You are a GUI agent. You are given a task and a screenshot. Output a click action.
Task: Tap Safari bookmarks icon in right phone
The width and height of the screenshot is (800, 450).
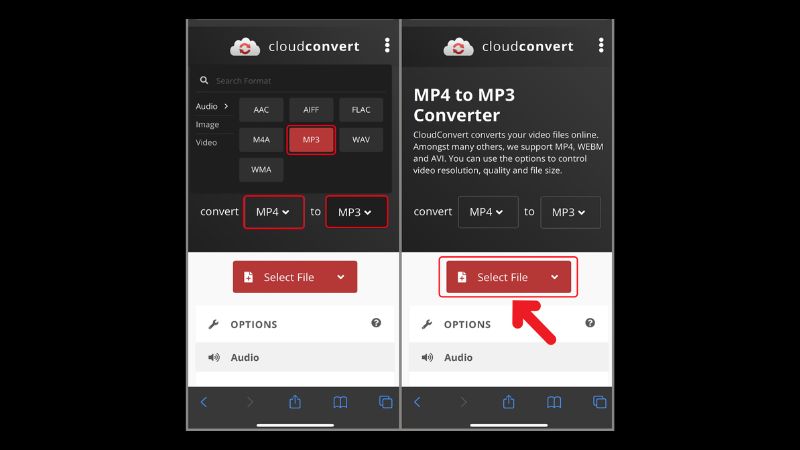click(554, 402)
